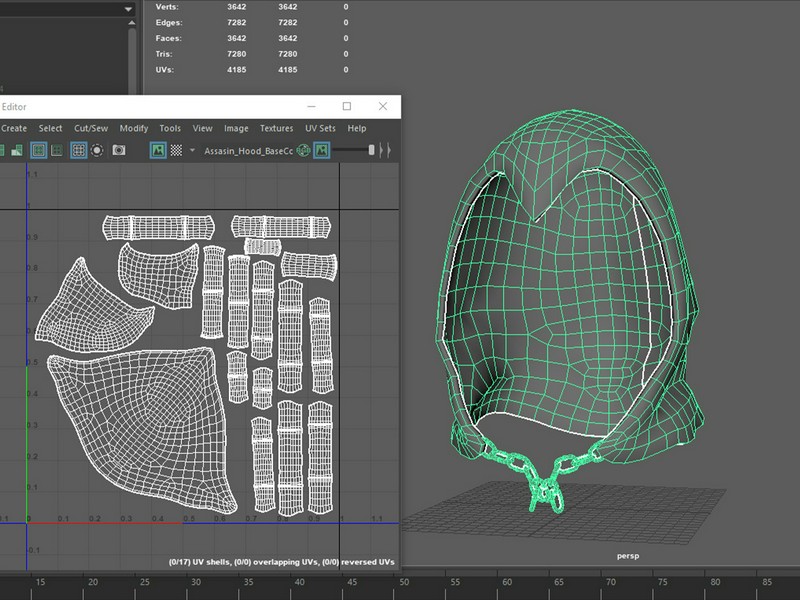Click the Assasin_Hood_BaseCc texture name

[248, 151]
